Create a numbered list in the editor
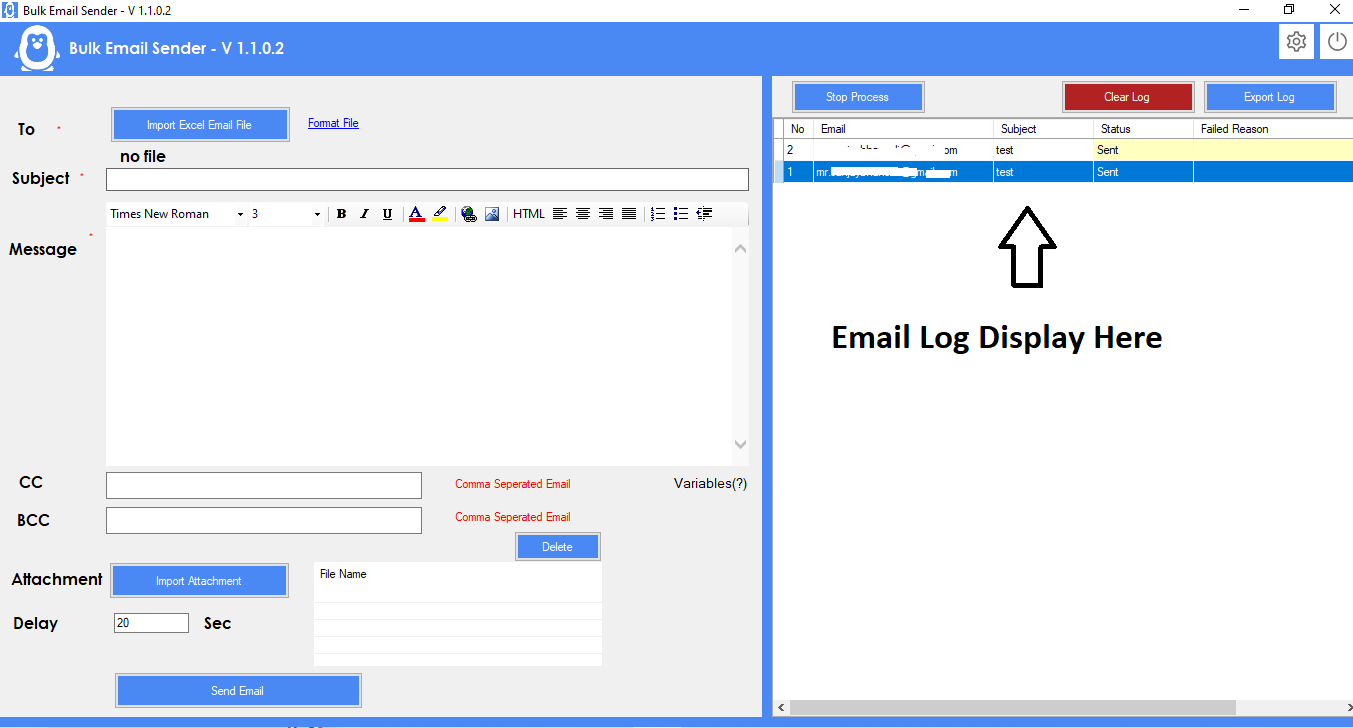The width and height of the screenshot is (1353, 728). (657, 213)
